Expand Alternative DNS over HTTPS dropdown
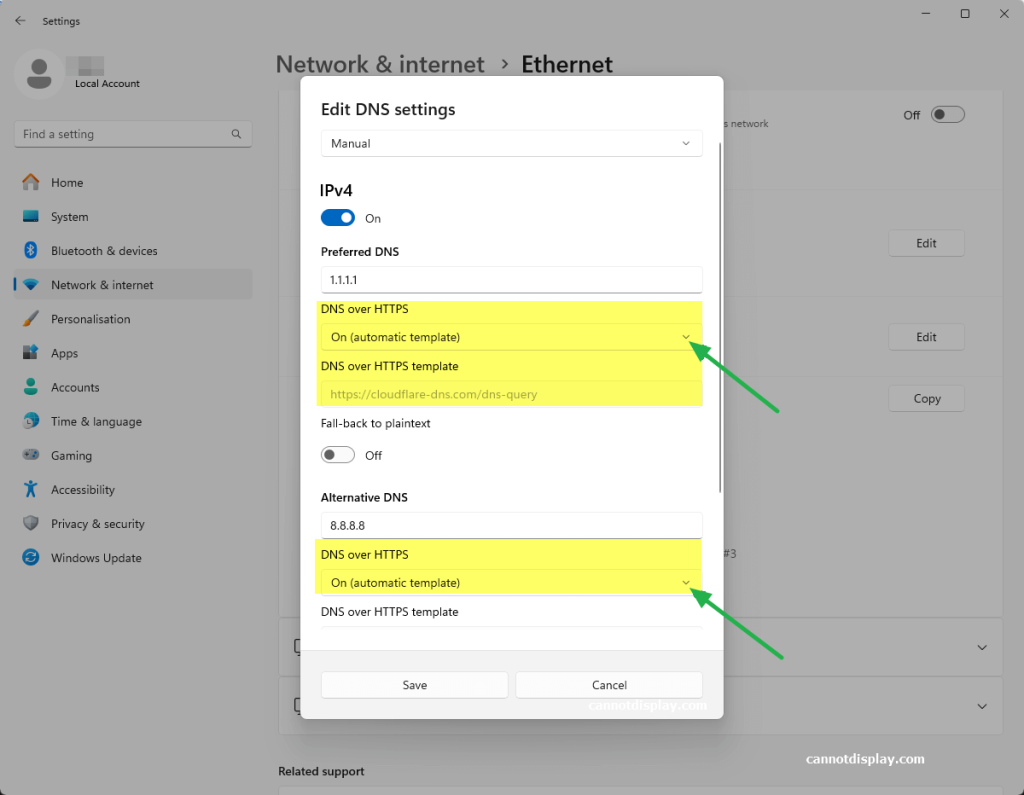This screenshot has height=795, width=1024. [511, 582]
